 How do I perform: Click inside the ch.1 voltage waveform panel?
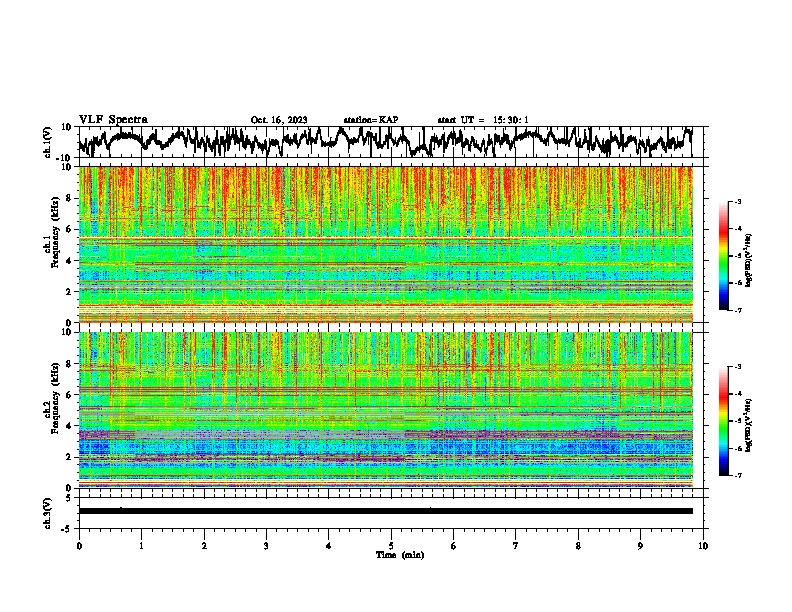point(390,142)
